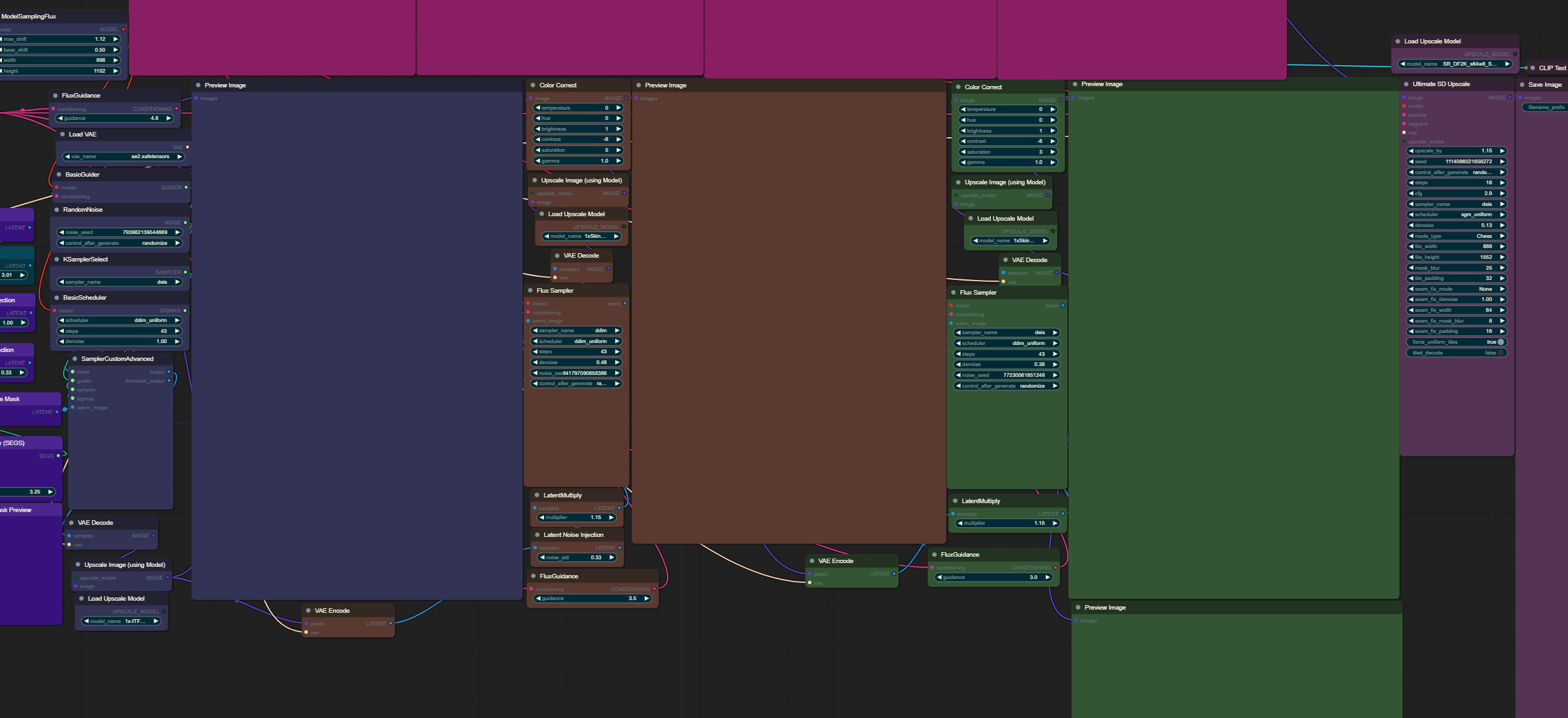Collapse the KSamplerSelect node dot

[57, 260]
